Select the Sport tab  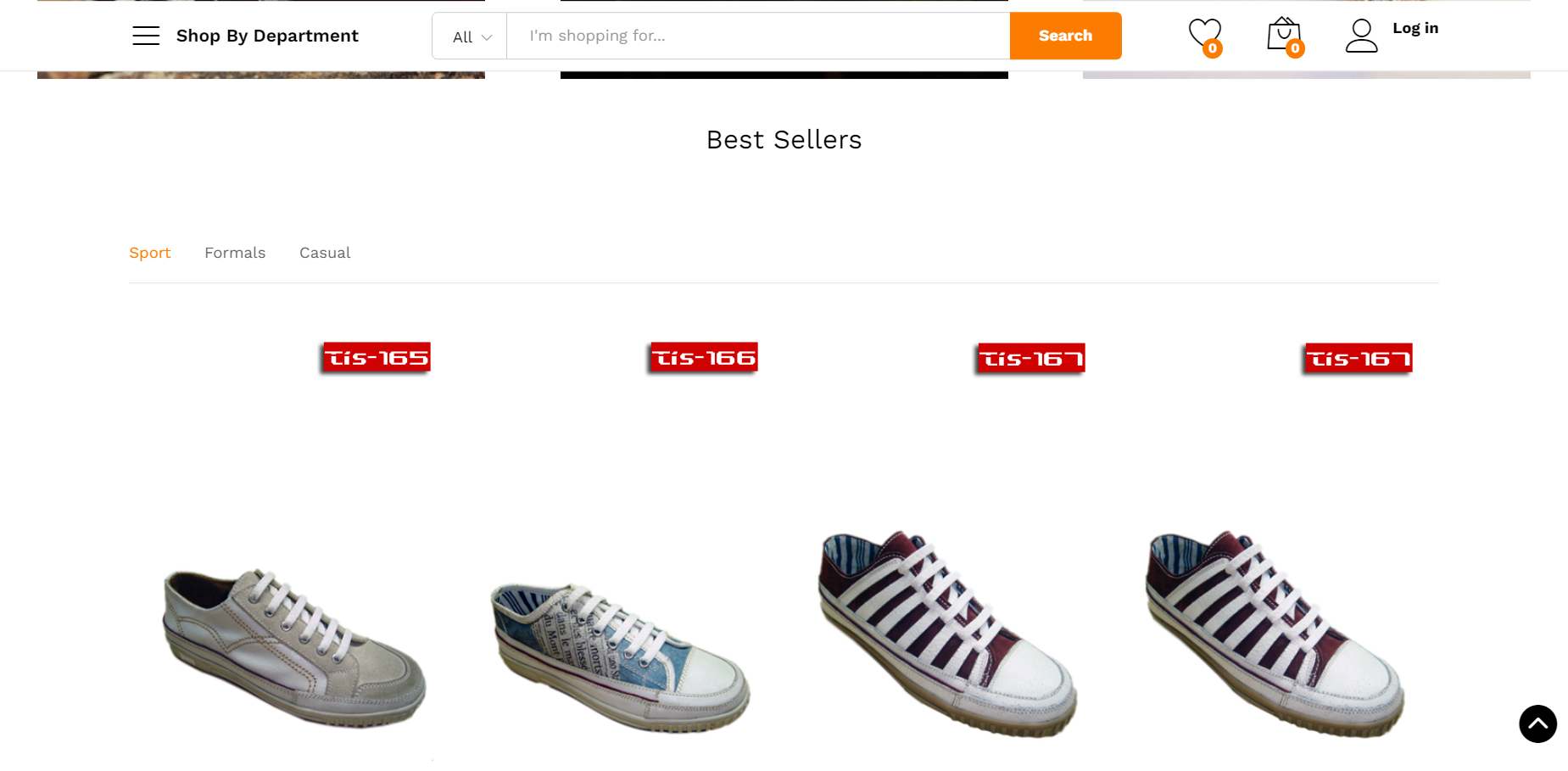pos(150,253)
